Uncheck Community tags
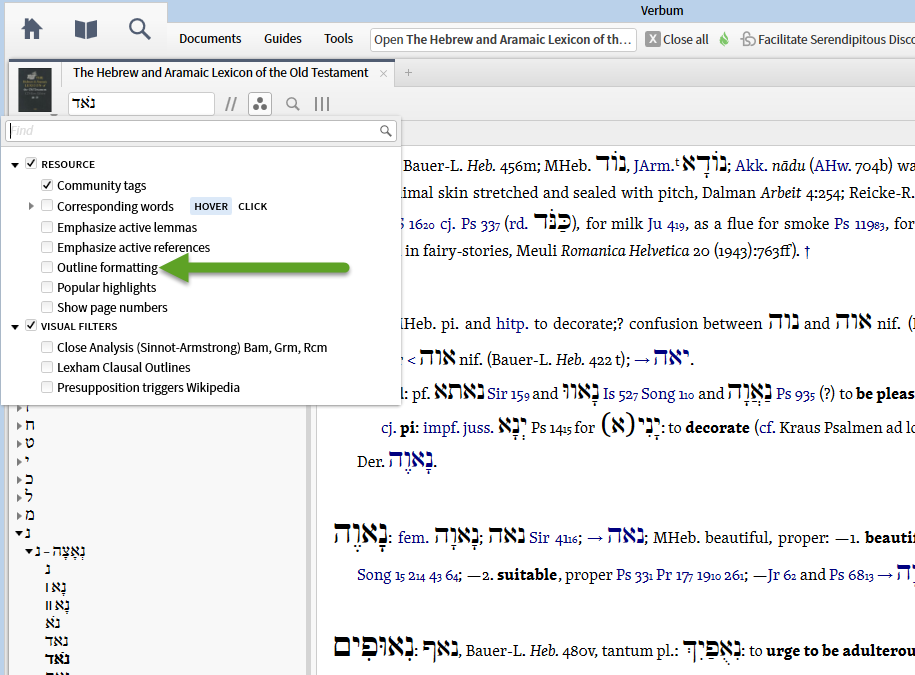The width and height of the screenshot is (915, 675). 47,185
